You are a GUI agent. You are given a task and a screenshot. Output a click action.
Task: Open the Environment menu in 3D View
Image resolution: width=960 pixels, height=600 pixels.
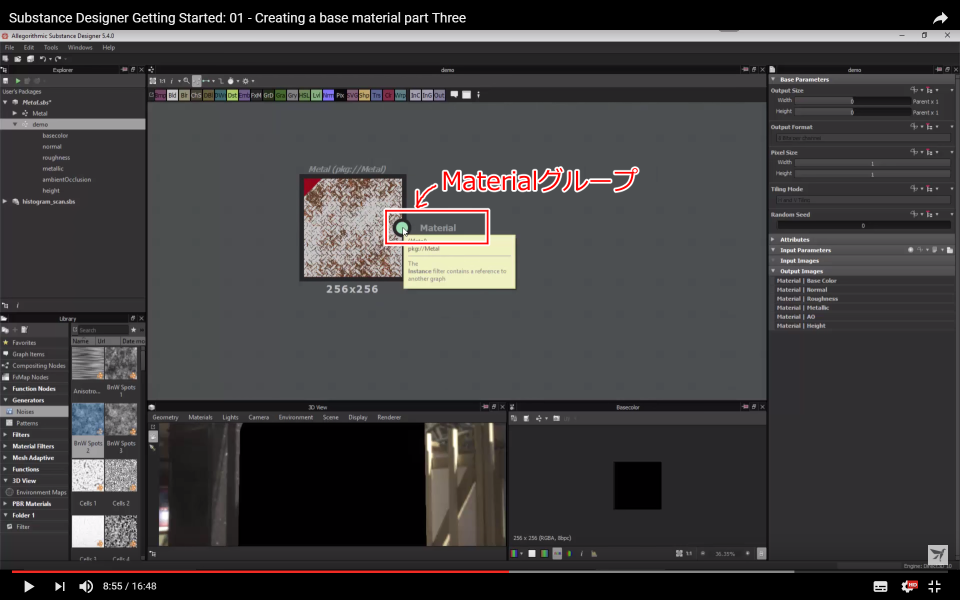click(296, 417)
